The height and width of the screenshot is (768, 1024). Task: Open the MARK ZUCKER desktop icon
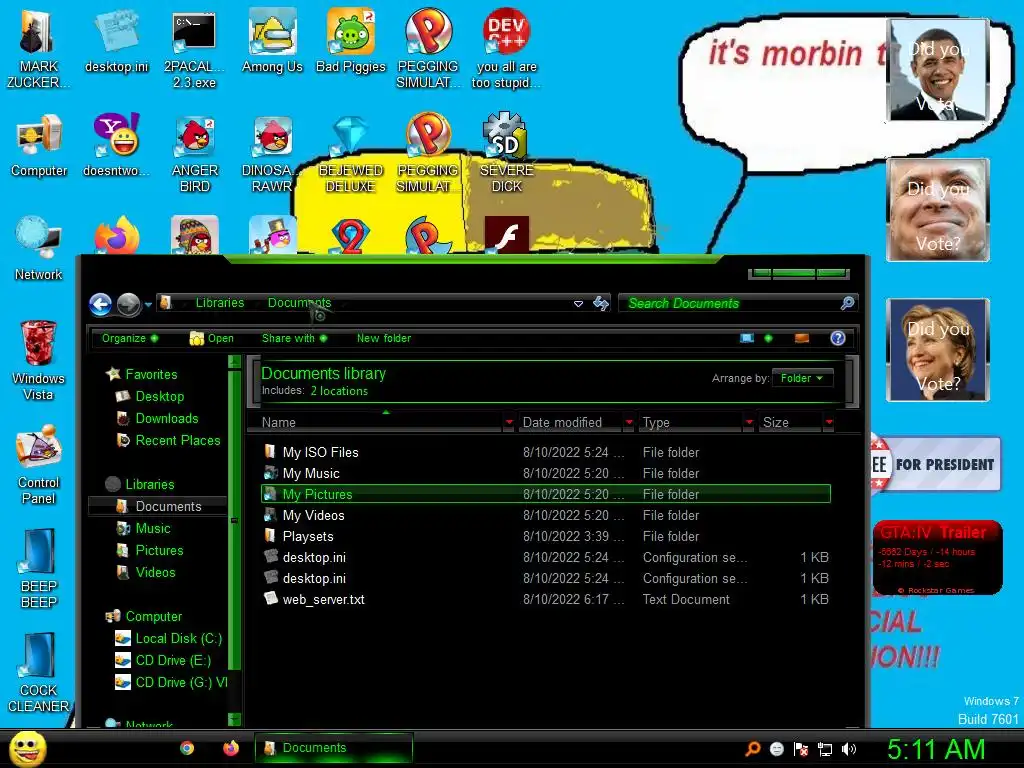[x=38, y=49]
